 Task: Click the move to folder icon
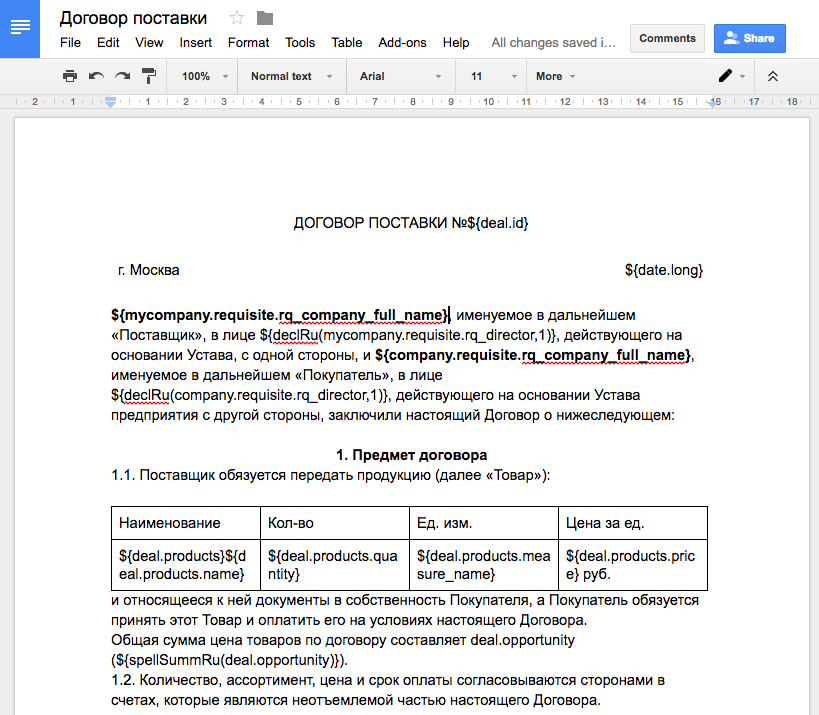[265, 18]
